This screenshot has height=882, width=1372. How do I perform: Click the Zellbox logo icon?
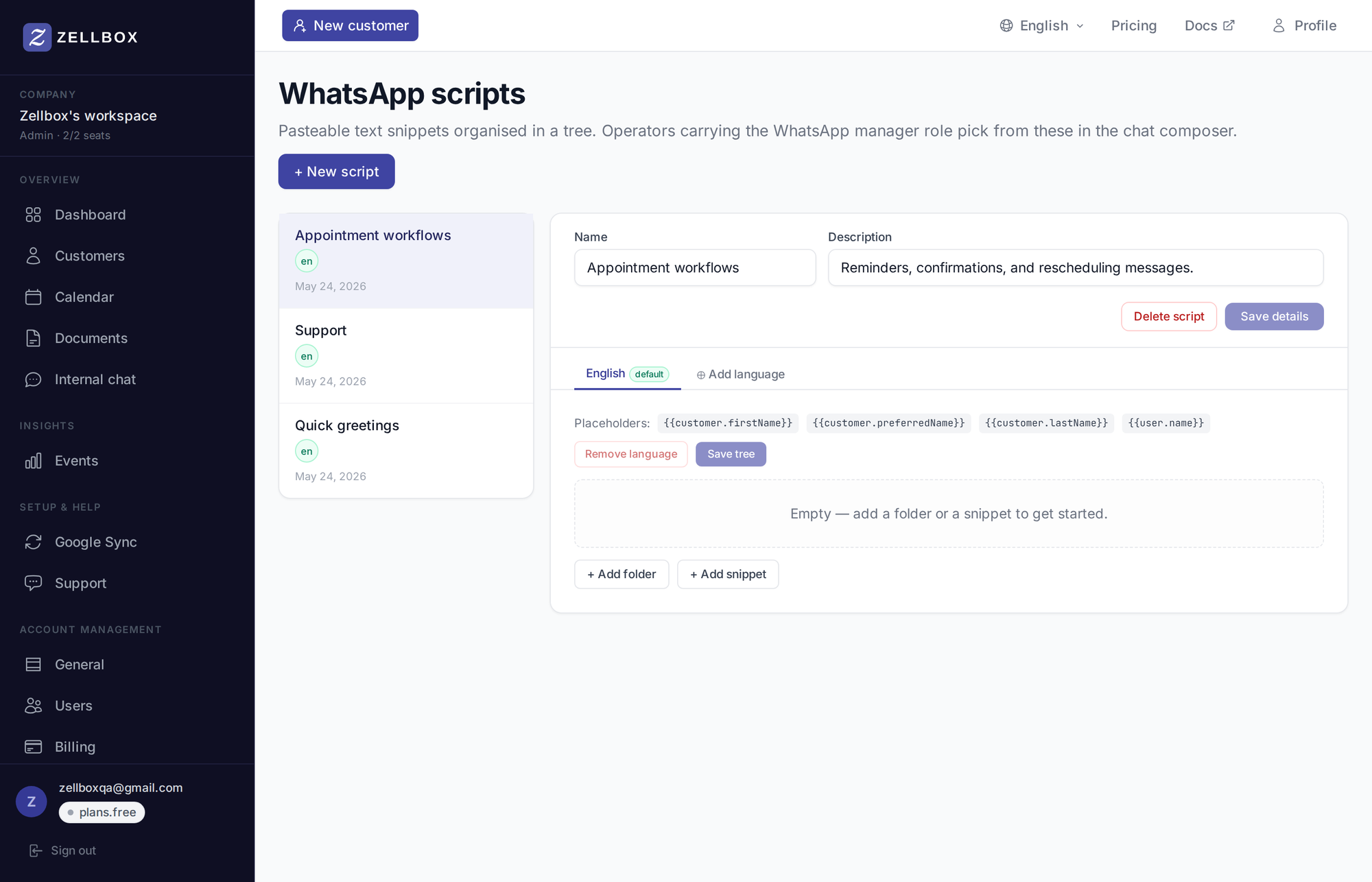[37, 37]
